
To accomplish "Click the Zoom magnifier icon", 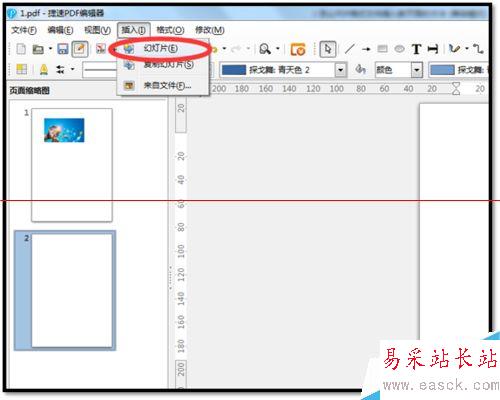I will (x=265, y=49).
